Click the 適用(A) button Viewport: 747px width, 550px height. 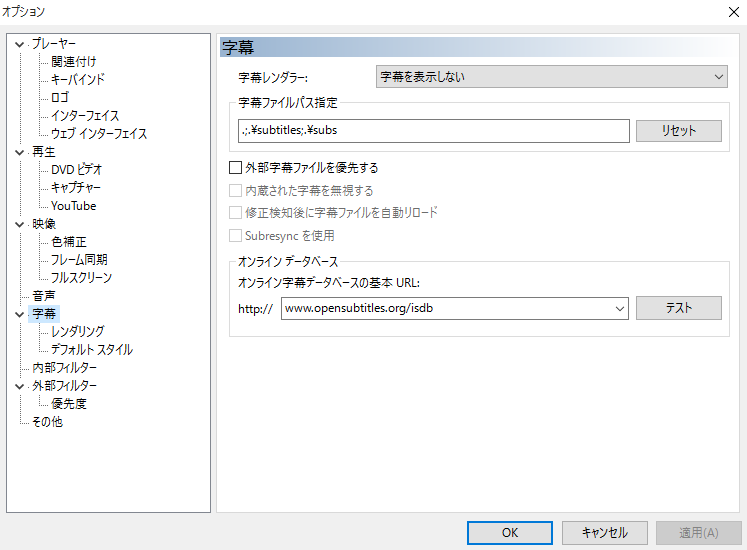click(x=698, y=533)
